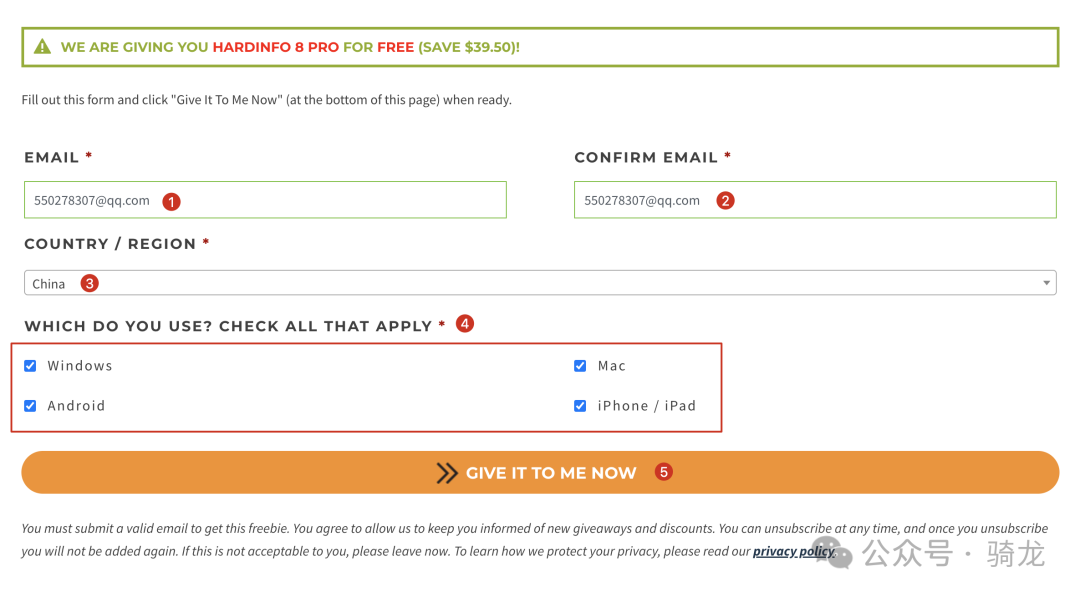
Task: Open the privacy policy link
Action: (x=793, y=551)
